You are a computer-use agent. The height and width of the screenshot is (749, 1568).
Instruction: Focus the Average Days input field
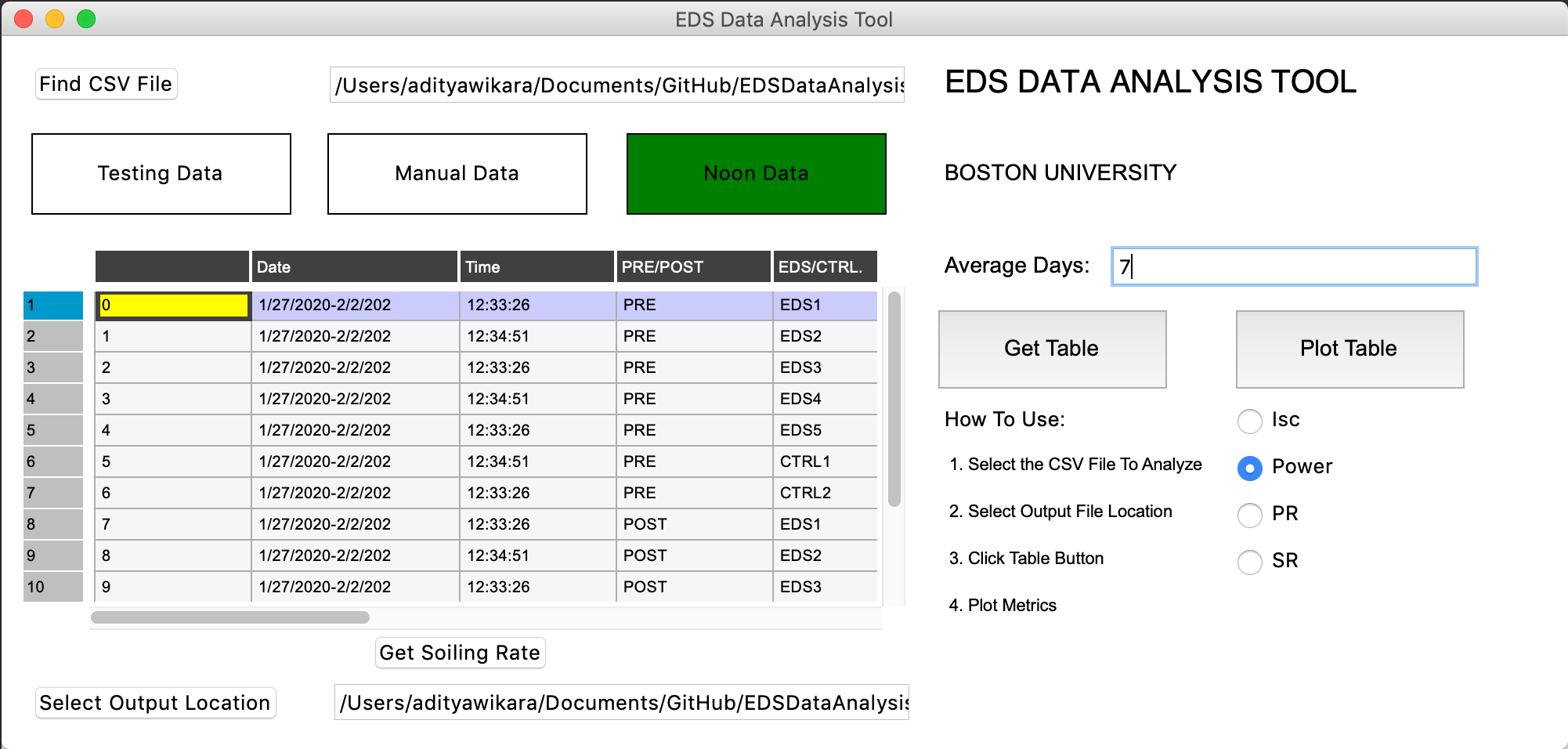(1294, 266)
